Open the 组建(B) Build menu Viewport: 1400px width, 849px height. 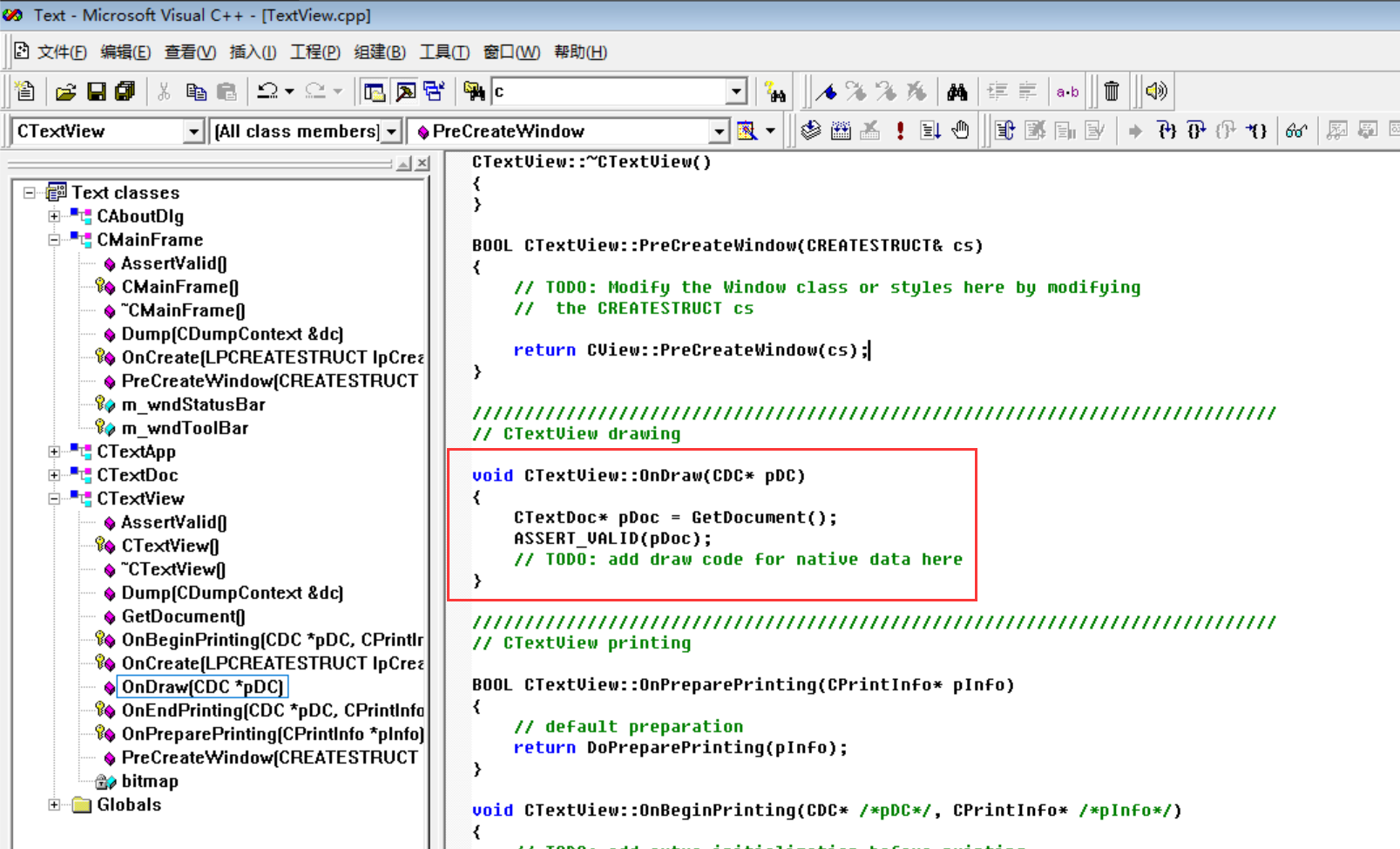click(380, 52)
